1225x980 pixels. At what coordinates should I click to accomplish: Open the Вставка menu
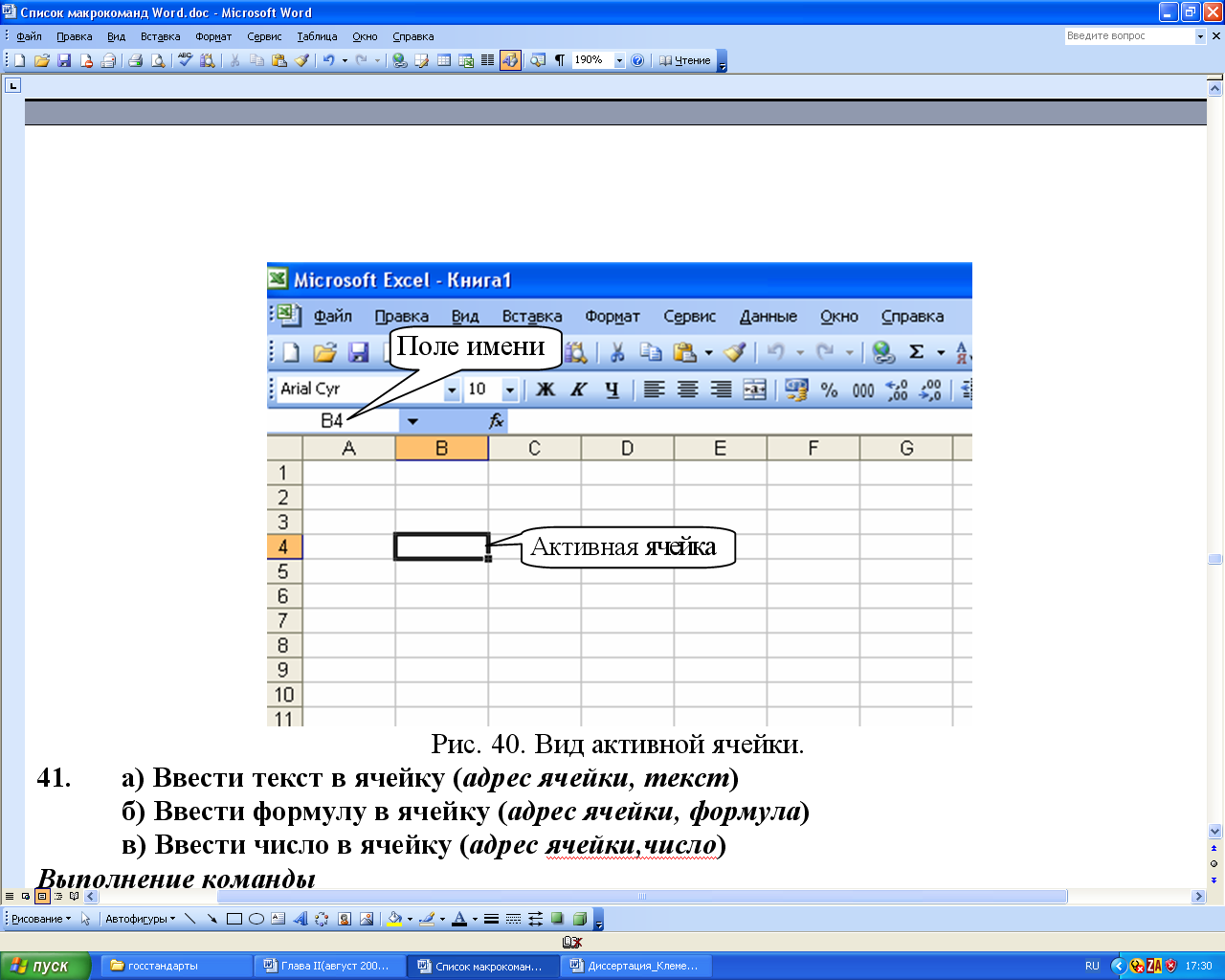tap(160, 36)
